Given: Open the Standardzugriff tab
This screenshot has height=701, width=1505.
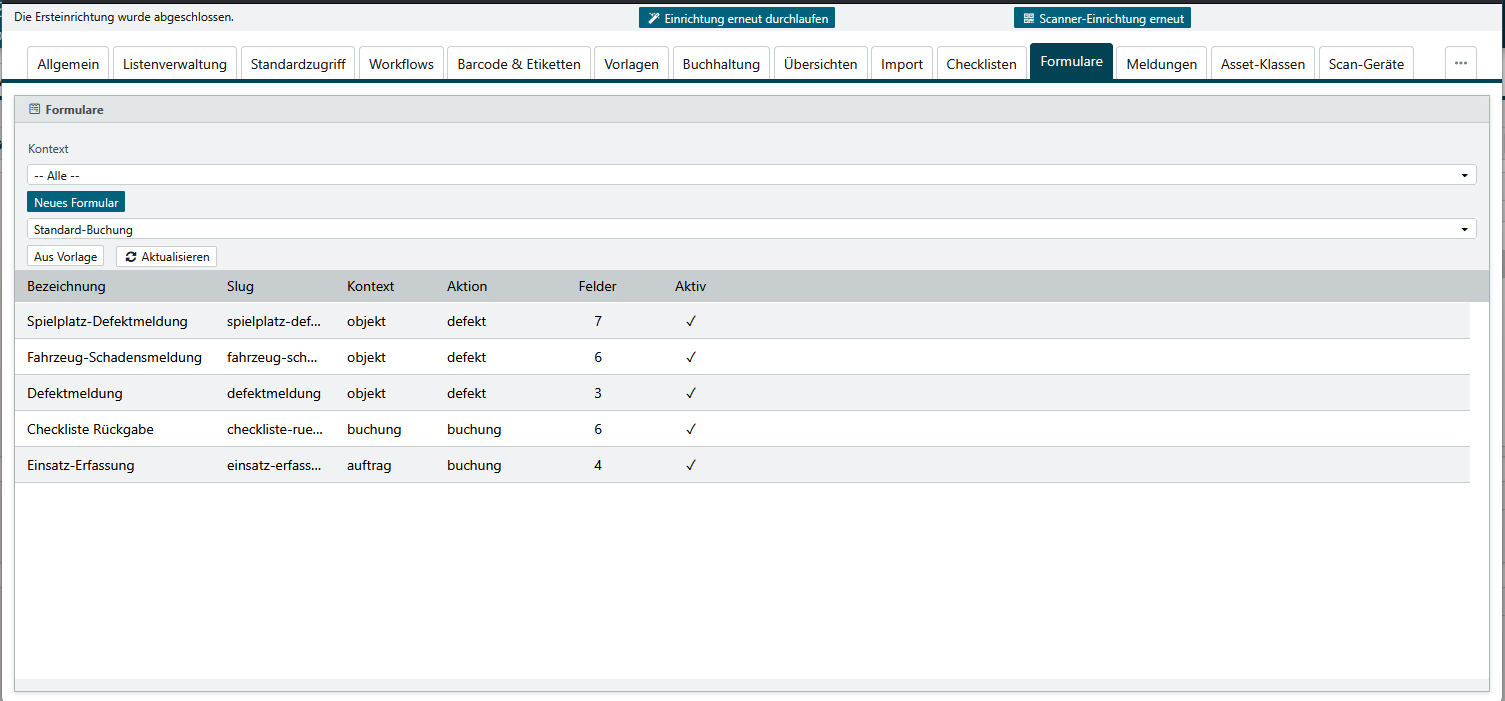Looking at the screenshot, I should [298, 63].
